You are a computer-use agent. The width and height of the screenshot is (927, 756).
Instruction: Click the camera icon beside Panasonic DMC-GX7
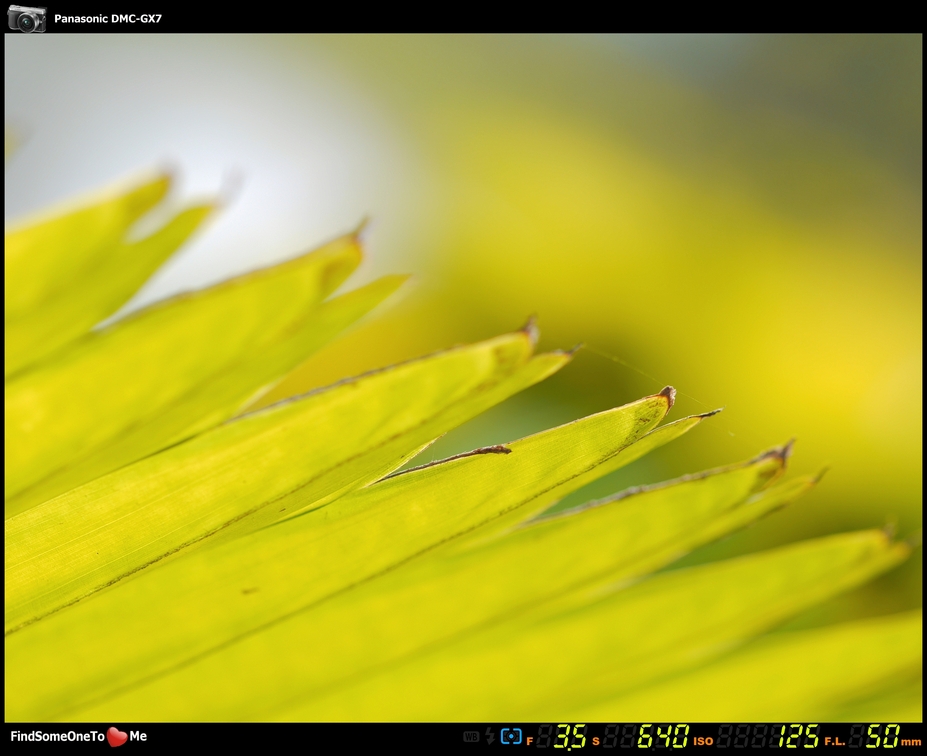[x=27, y=18]
